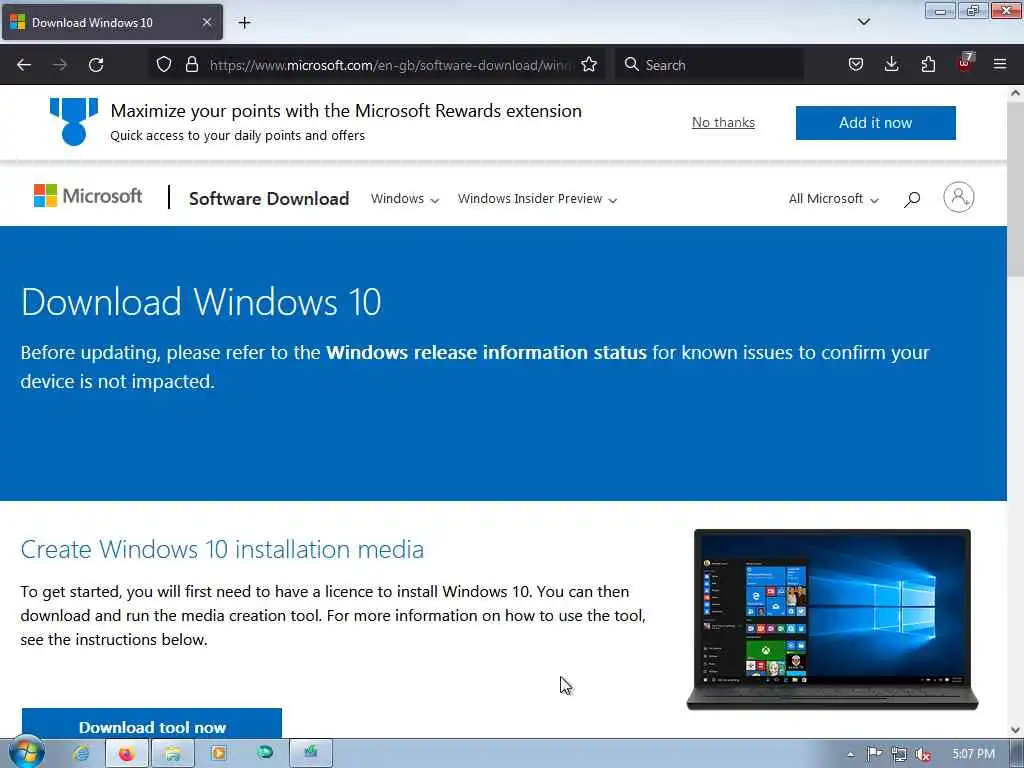The width and height of the screenshot is (1024, 768).
Task: Click the page vertical scrollbar thumb
Action: [1015, 189]
